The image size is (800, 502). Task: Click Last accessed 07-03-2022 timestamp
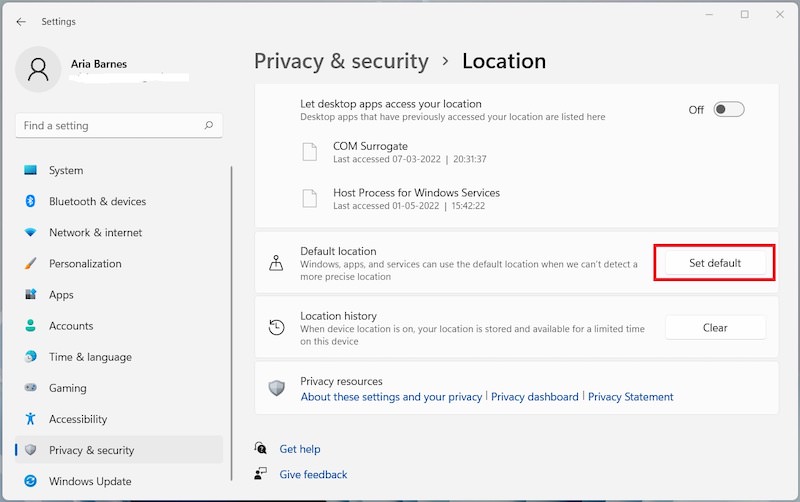click(x=410, y=159)
